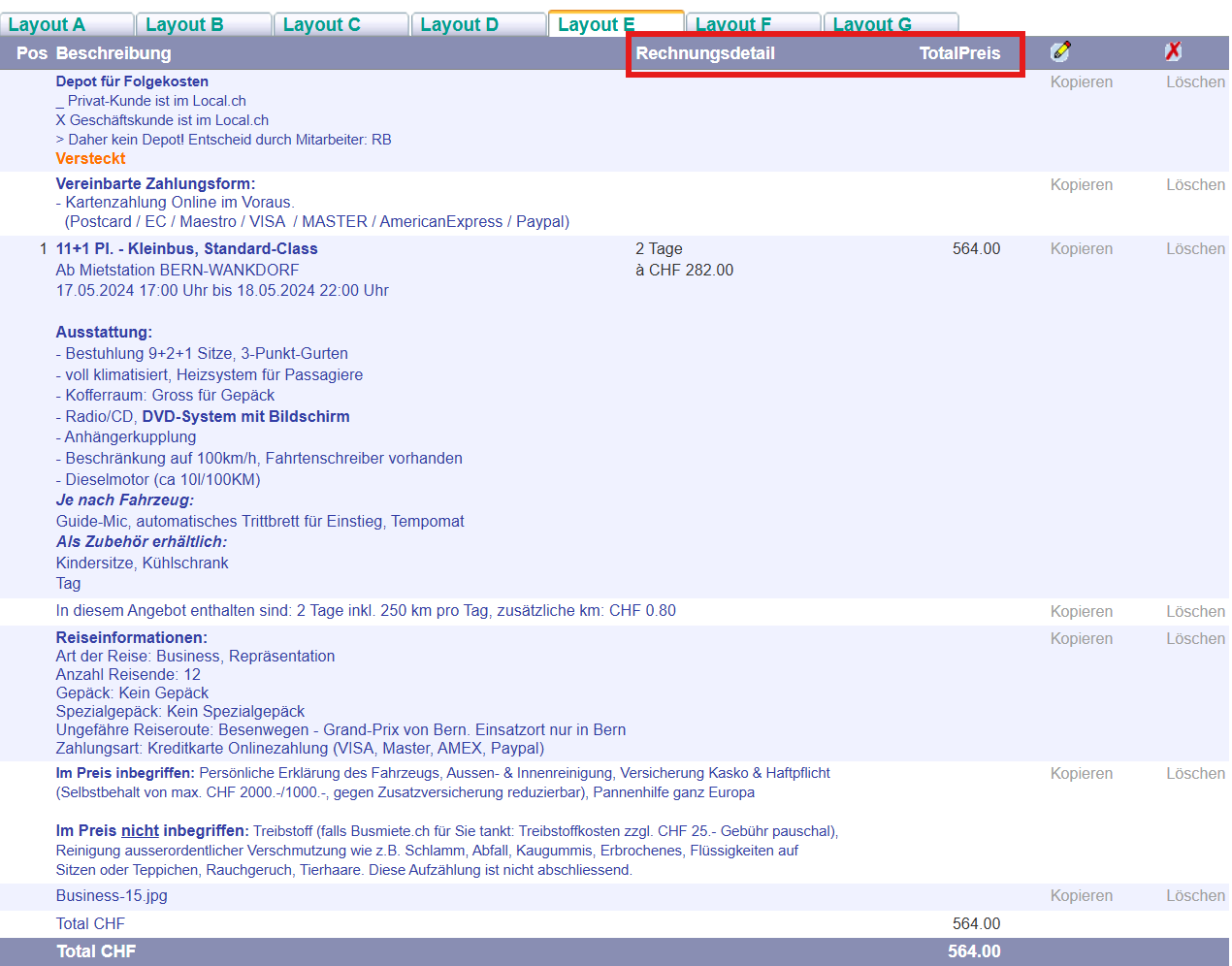Click the Business-15.jpg file name
1232x966 pixels.
point(112,896)
